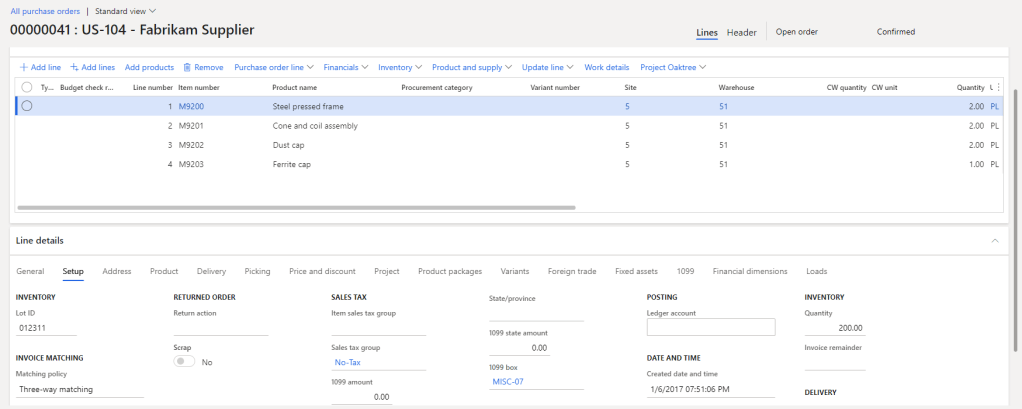
Task: Select the row radio button for line 1
Action: [27, 106]
